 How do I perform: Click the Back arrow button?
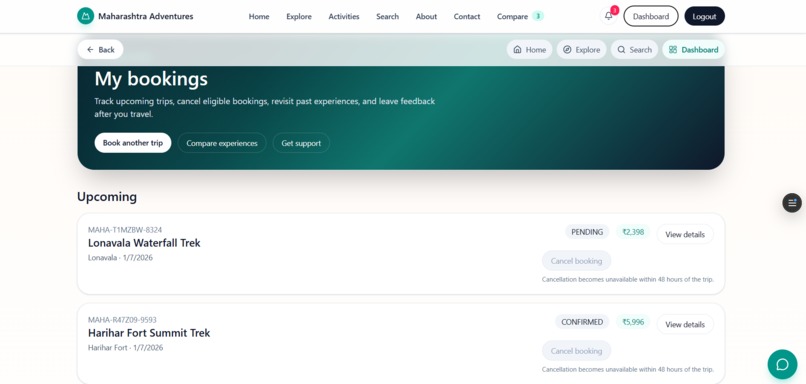coord(100,49)
